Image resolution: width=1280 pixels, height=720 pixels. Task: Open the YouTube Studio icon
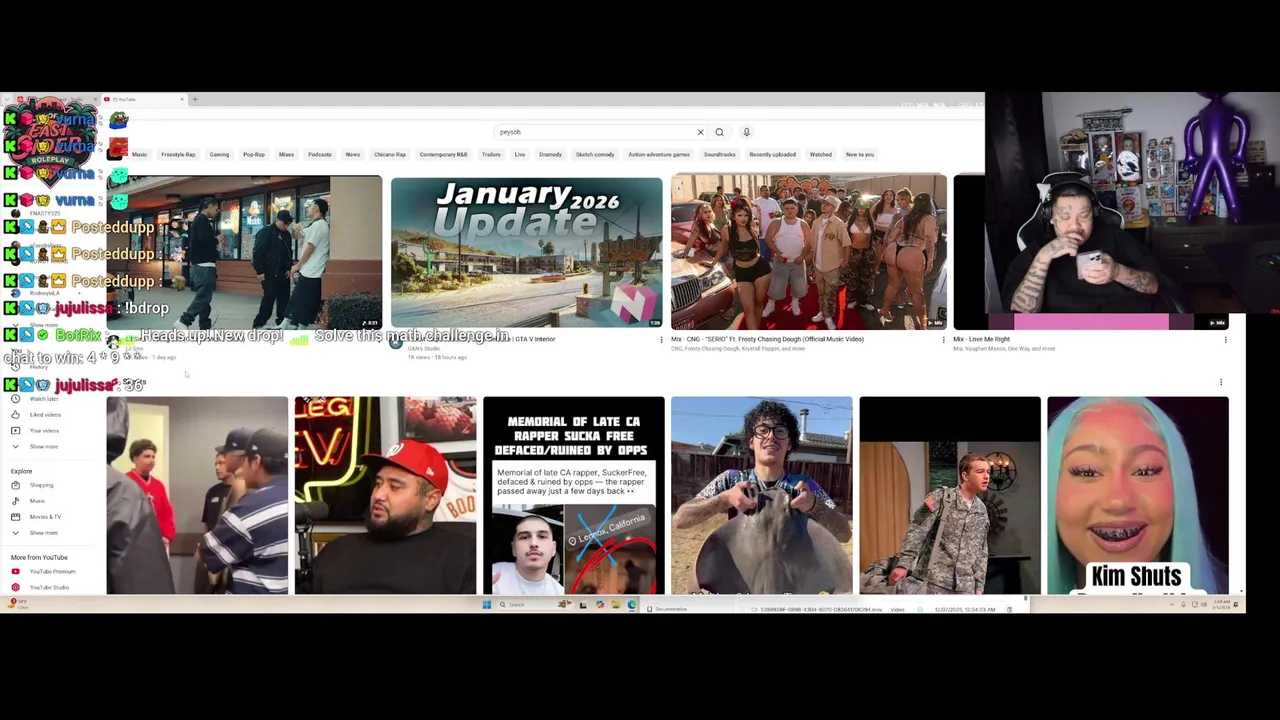click(15, 587)
